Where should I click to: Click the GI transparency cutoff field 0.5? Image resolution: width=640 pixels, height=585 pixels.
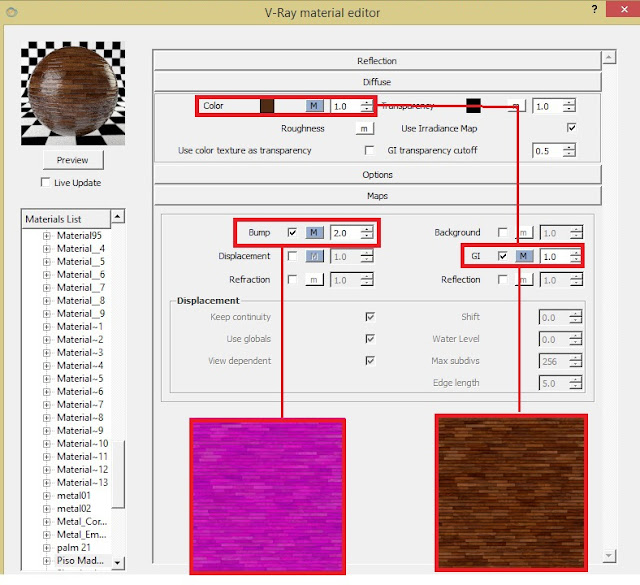click(547, 151)
